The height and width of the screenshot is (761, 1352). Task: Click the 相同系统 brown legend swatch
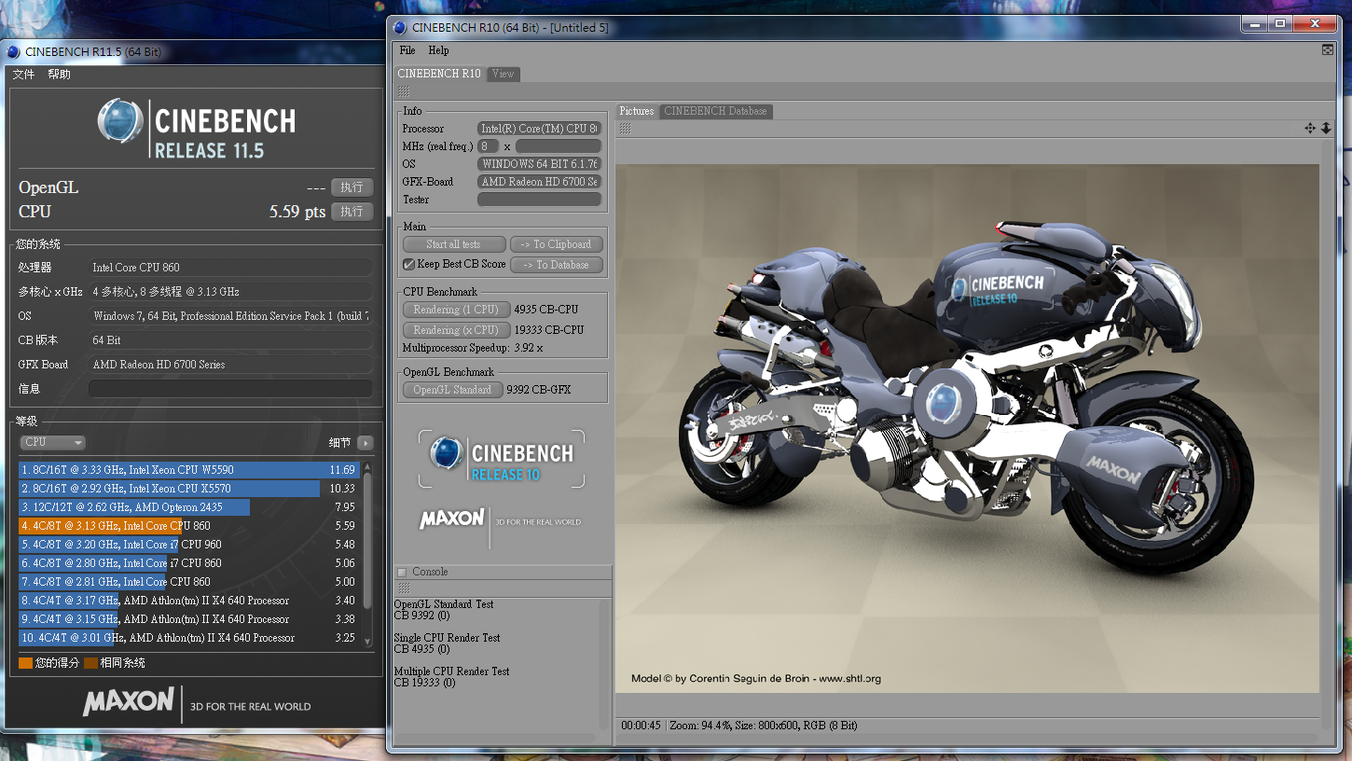(x=91, y=663)
